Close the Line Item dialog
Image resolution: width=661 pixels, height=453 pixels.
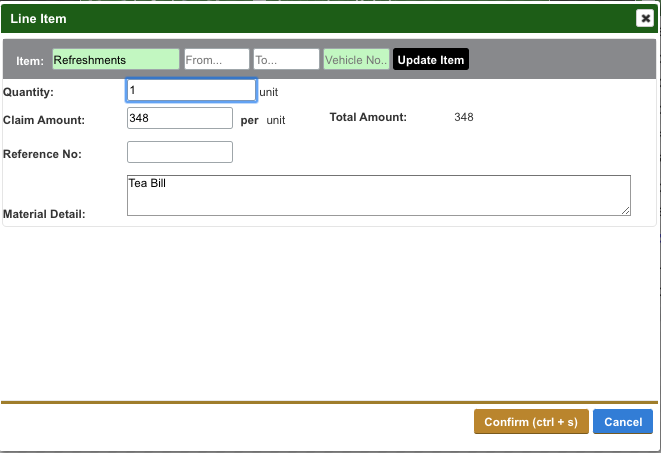645,18
